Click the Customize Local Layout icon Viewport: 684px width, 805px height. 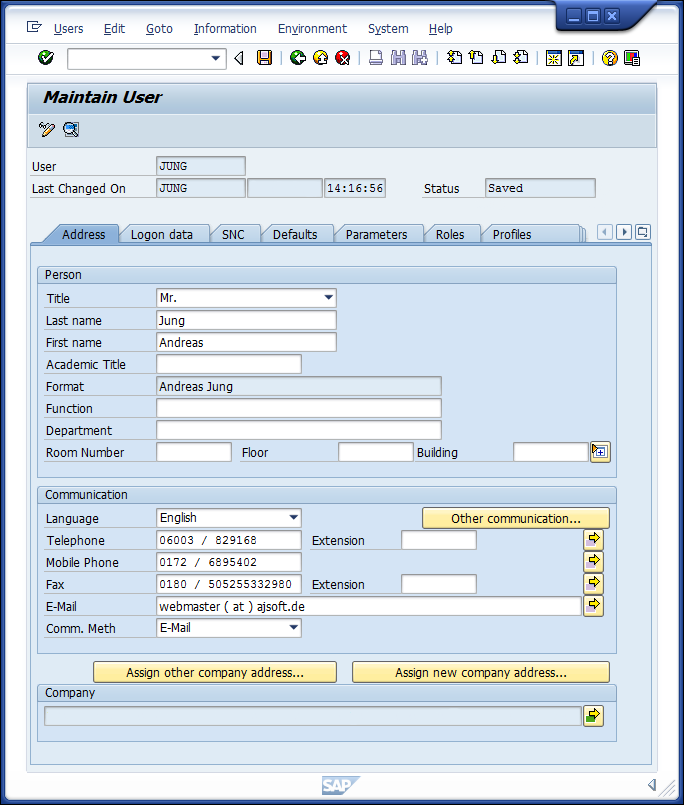pos(632,58)
